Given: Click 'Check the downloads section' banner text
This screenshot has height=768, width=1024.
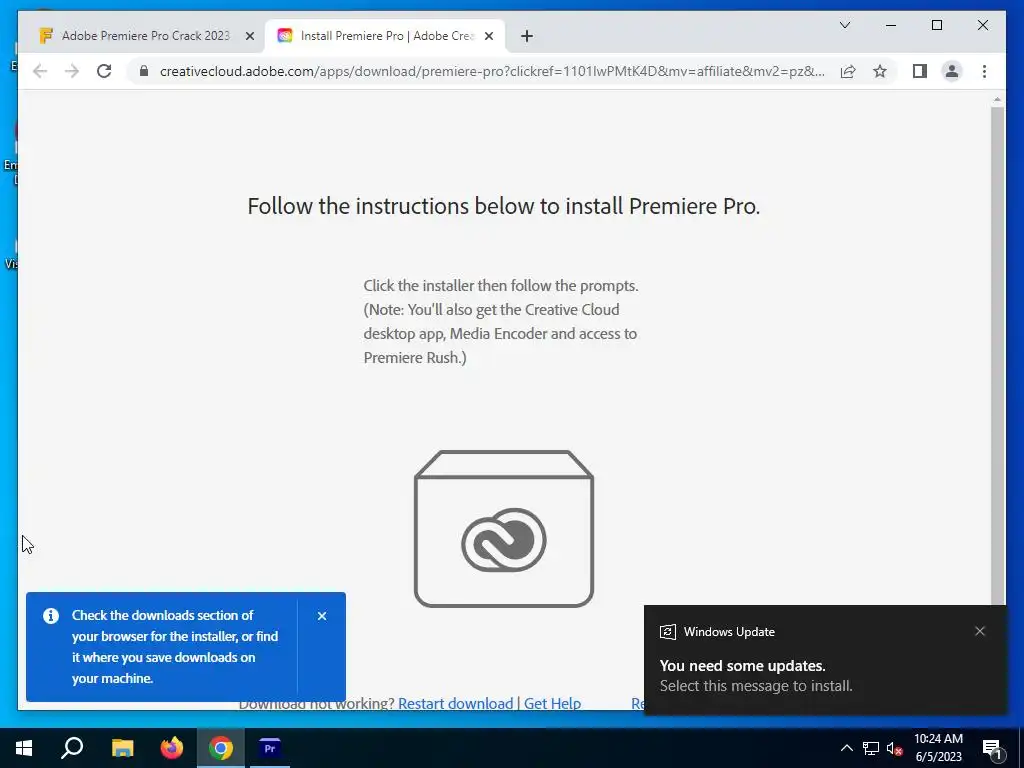Looking at the screenshot, I should coord(175,647).
